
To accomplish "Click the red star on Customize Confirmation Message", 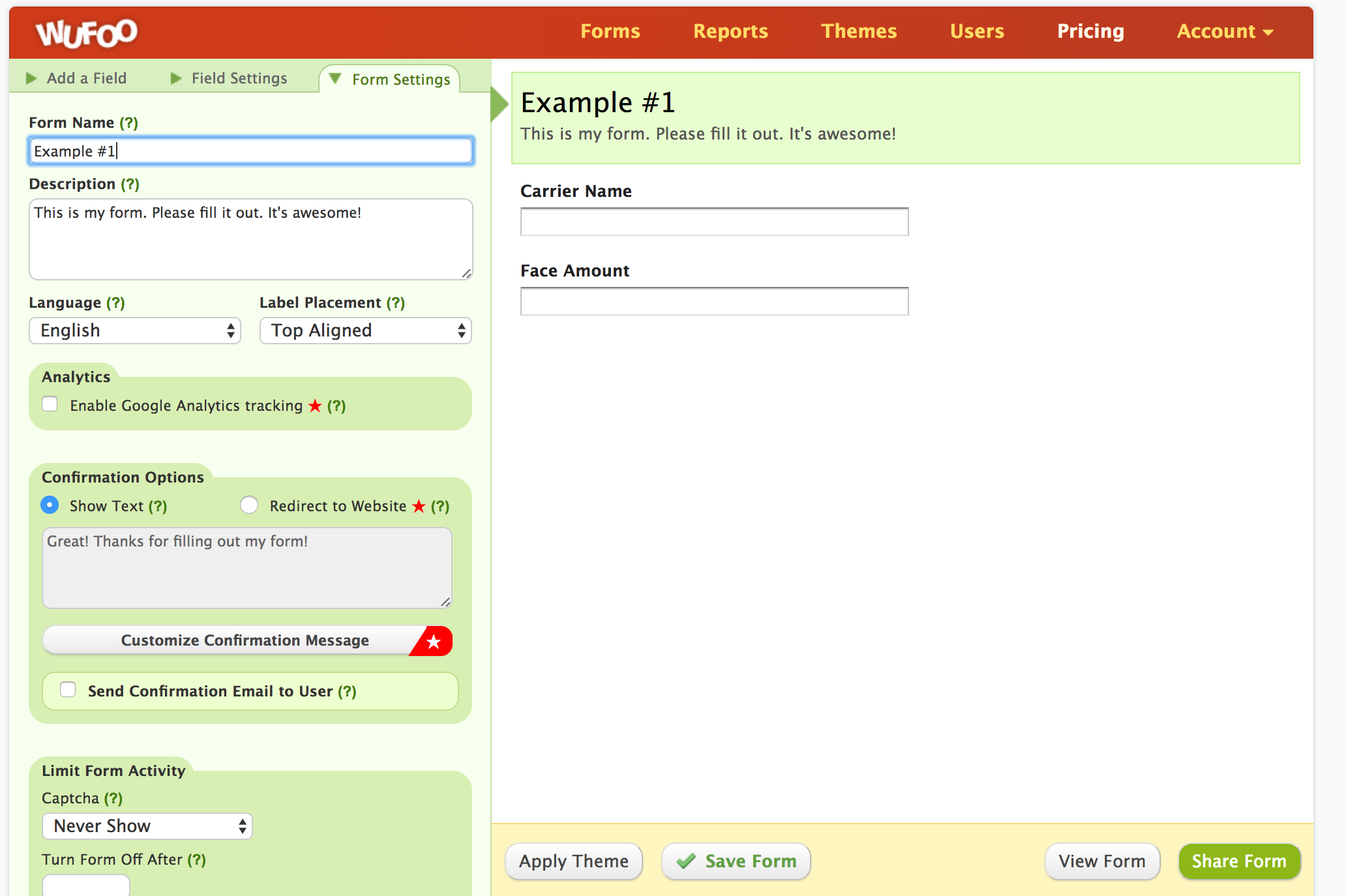I will pyautogui.click(x=434, y=642).
